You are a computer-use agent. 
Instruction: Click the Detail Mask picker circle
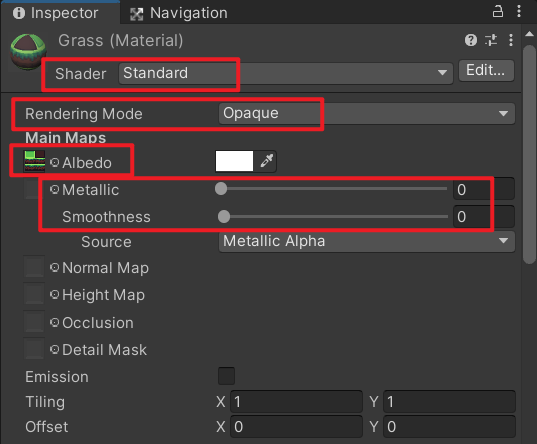tap(54, 349)
